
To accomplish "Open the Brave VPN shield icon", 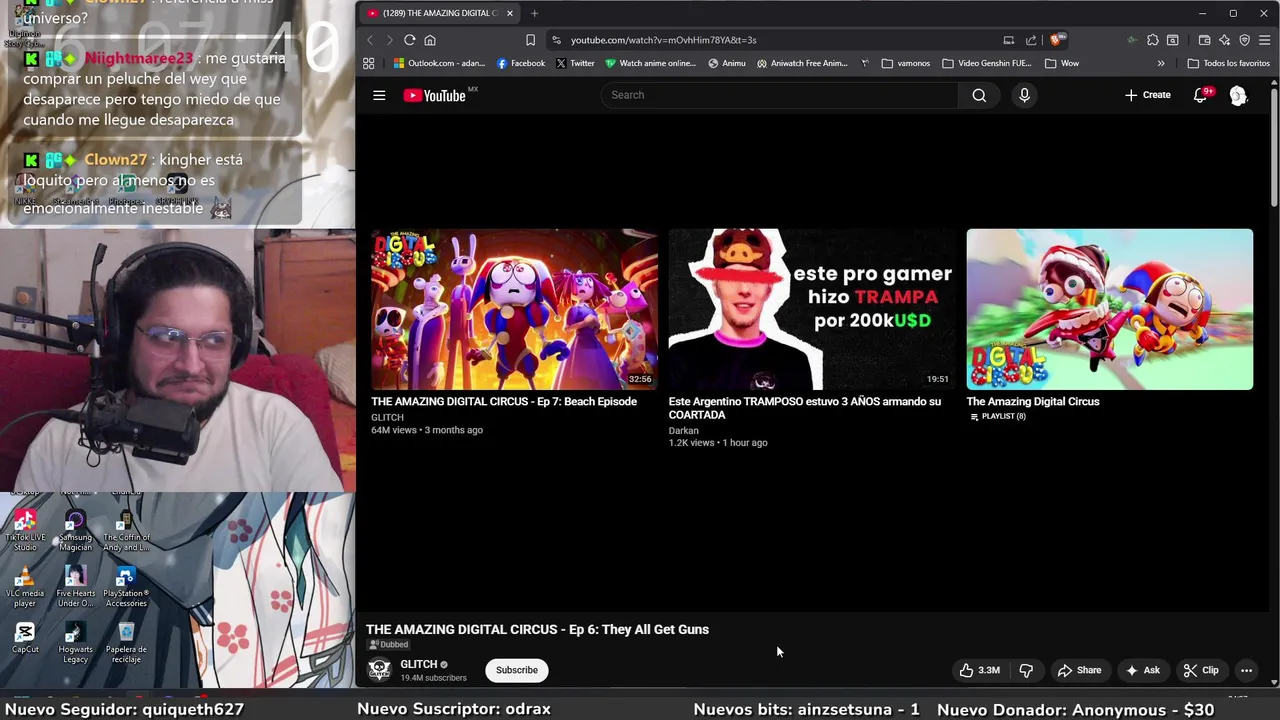I will [1244, 40].
